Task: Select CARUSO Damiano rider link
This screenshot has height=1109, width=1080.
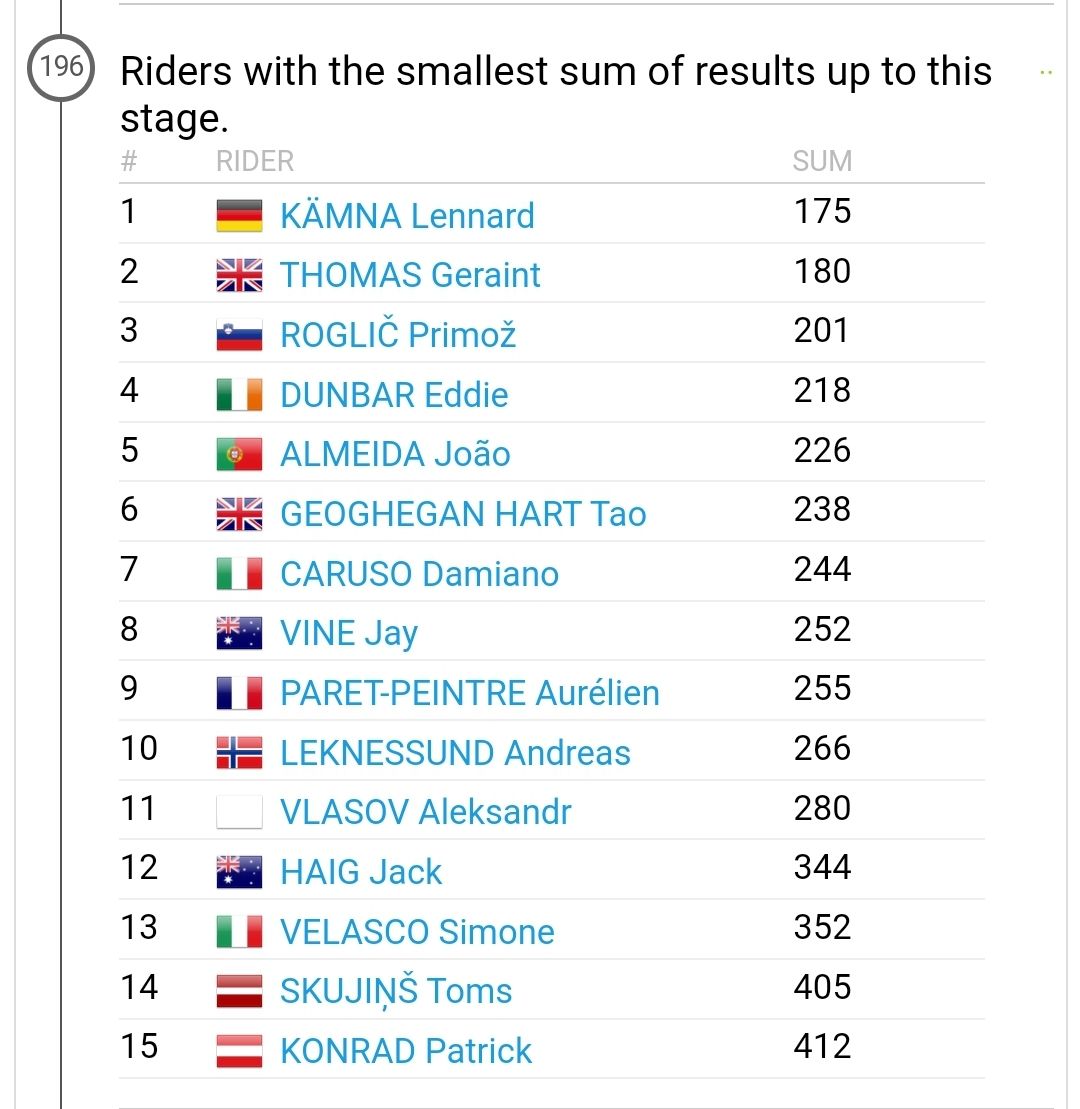Action: coord(419,574)
